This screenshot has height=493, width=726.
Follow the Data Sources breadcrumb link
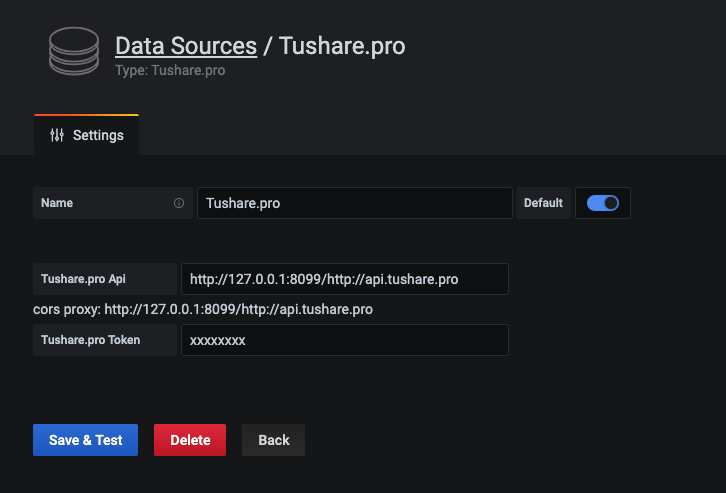pyautogui.click(x=186, y=46)
